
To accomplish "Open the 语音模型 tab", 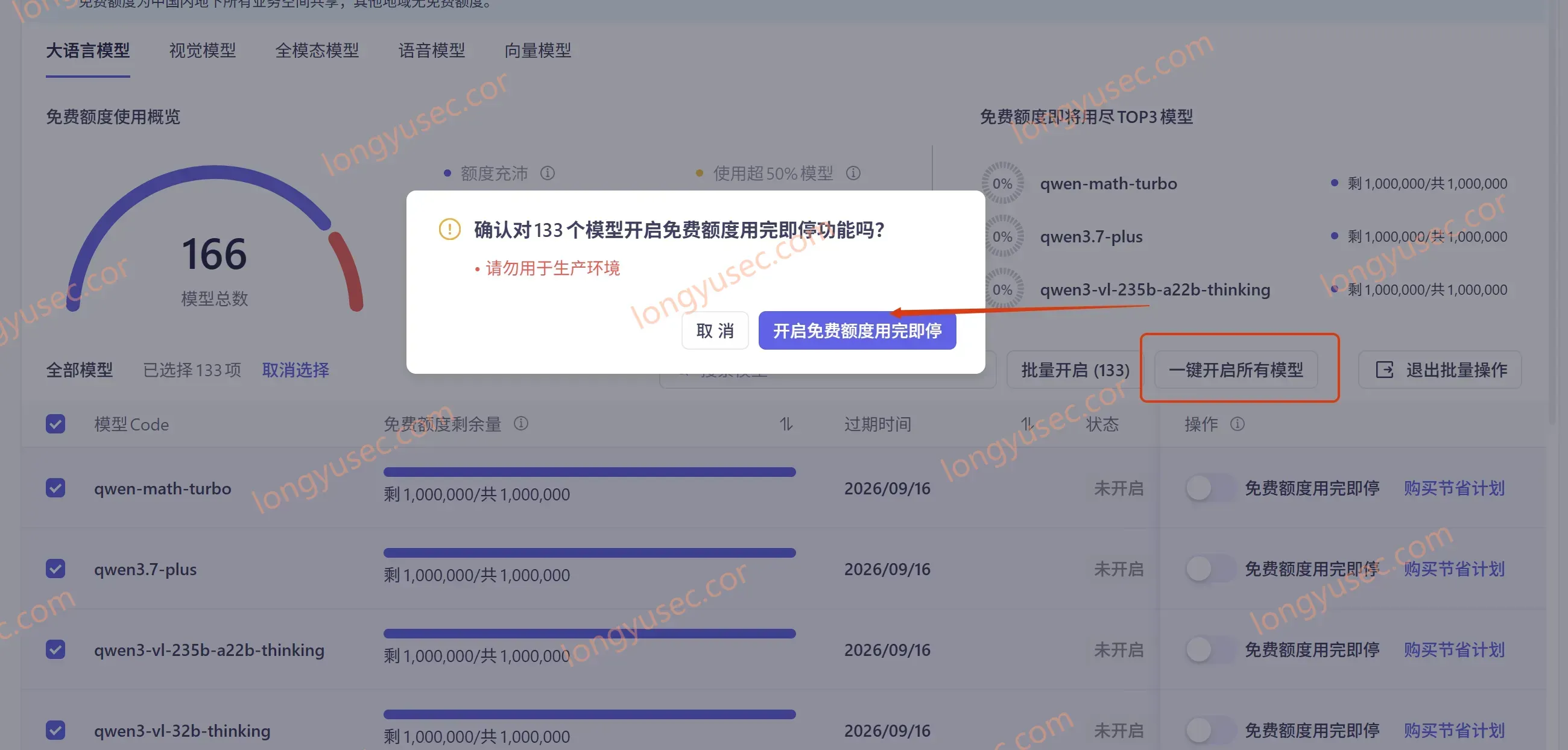I will 432,51.
